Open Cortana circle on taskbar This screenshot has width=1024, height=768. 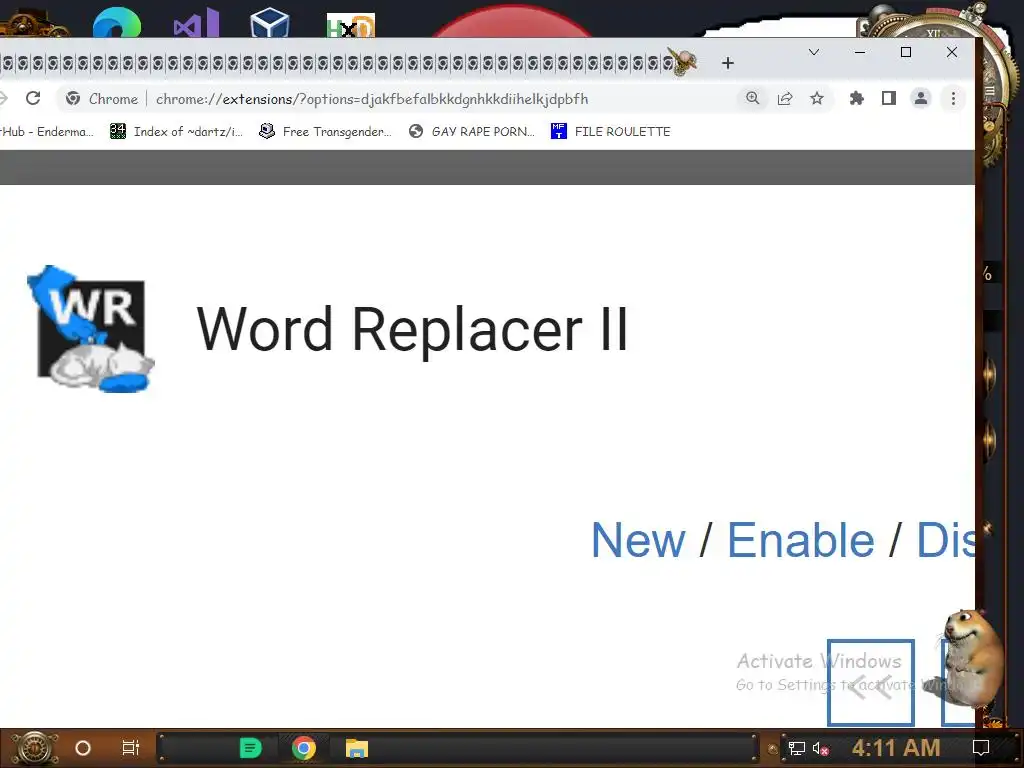[x=83, y=748]
